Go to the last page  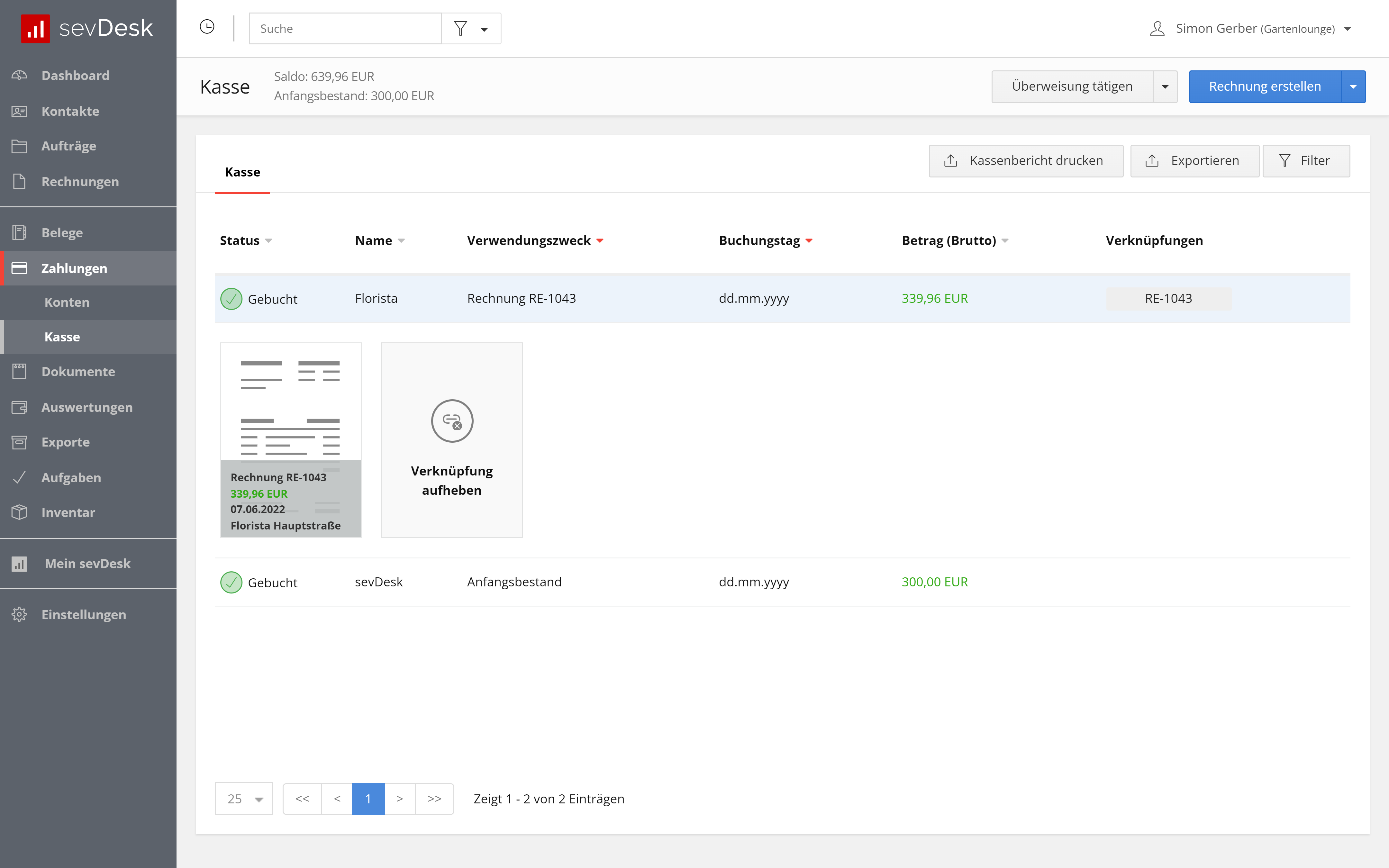click(x=434, y=799)
